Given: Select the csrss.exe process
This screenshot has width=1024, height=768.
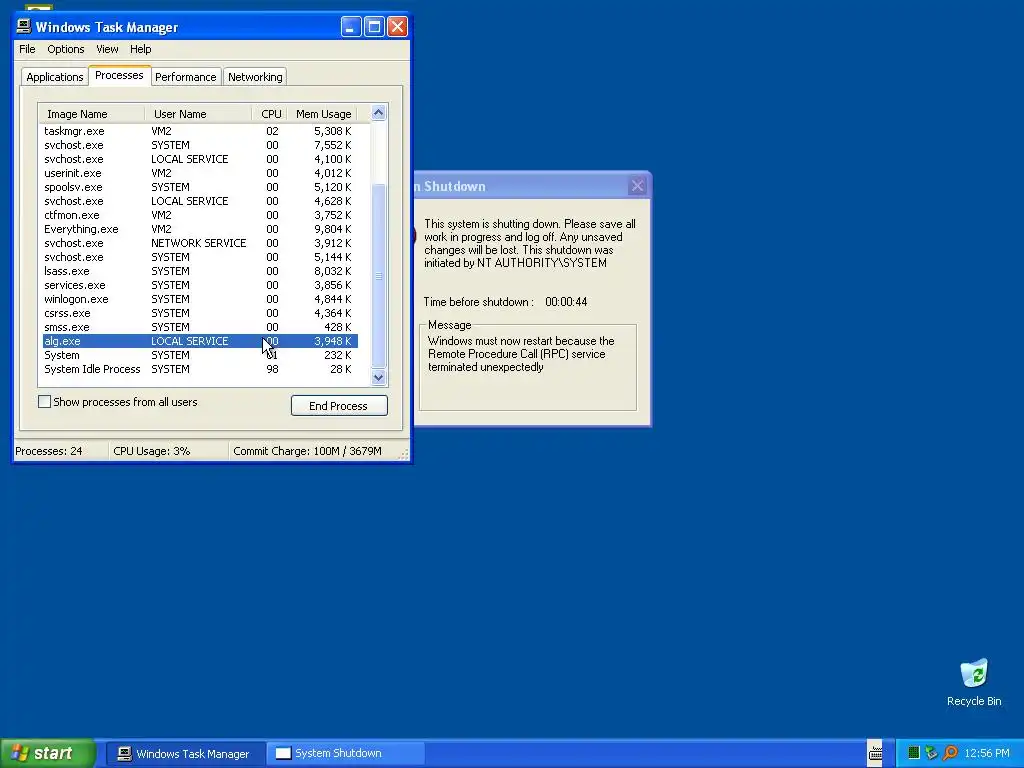Looking at the screenshot, I should pyautogui.click(x=200, y=313).
